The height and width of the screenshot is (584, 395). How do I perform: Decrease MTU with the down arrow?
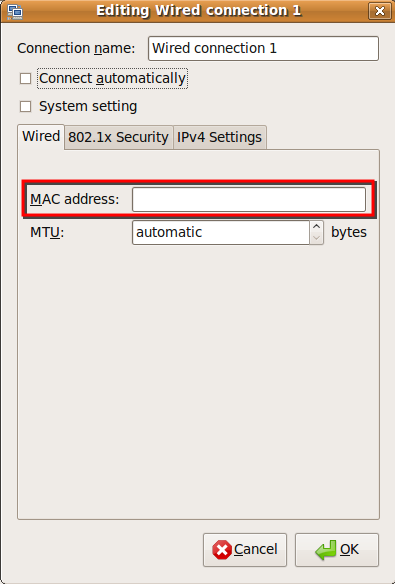click(x=316, y=238)
